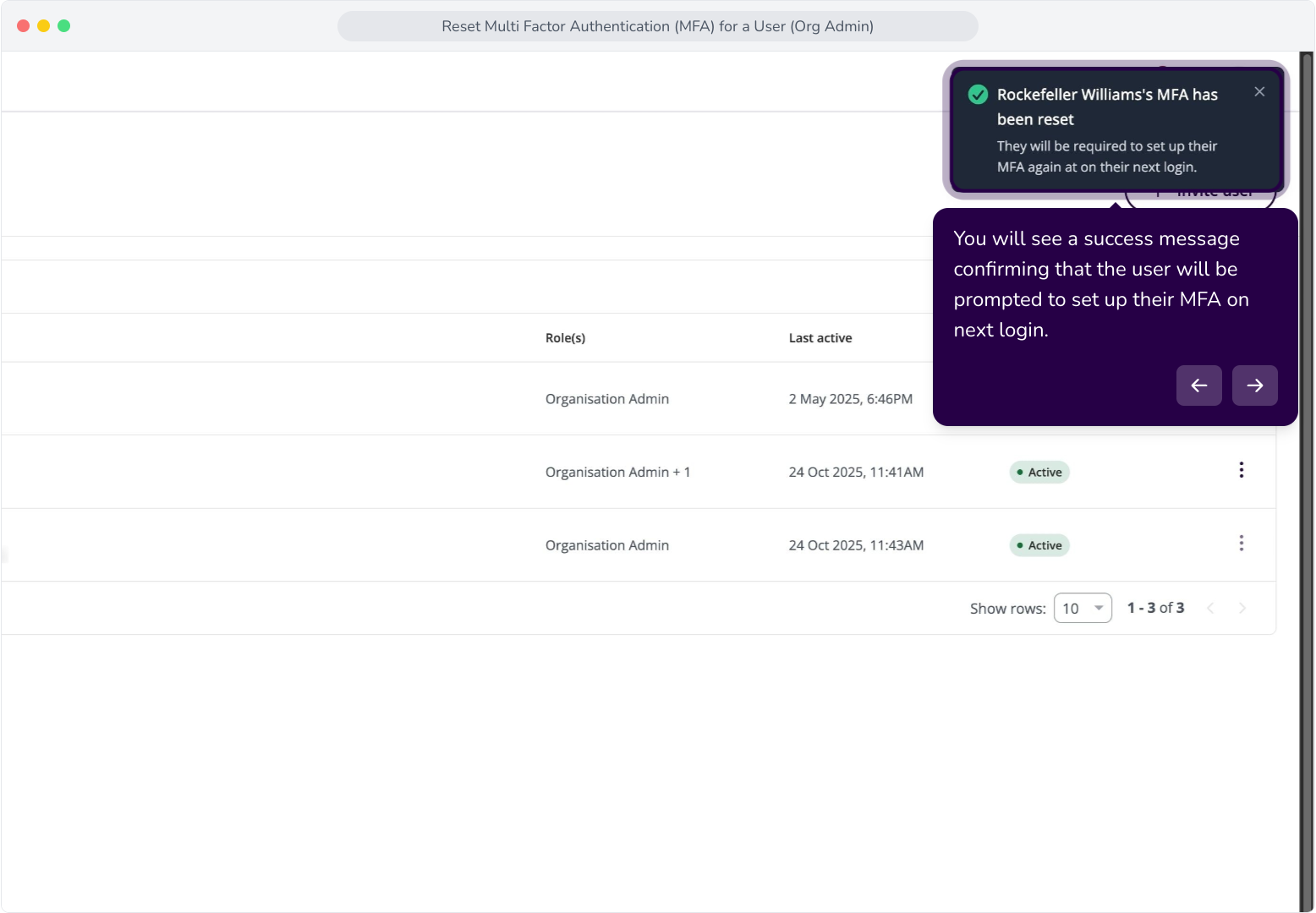
Task: Open actions menu for user active 11:43AM
Action: (x=1241, y=544)
